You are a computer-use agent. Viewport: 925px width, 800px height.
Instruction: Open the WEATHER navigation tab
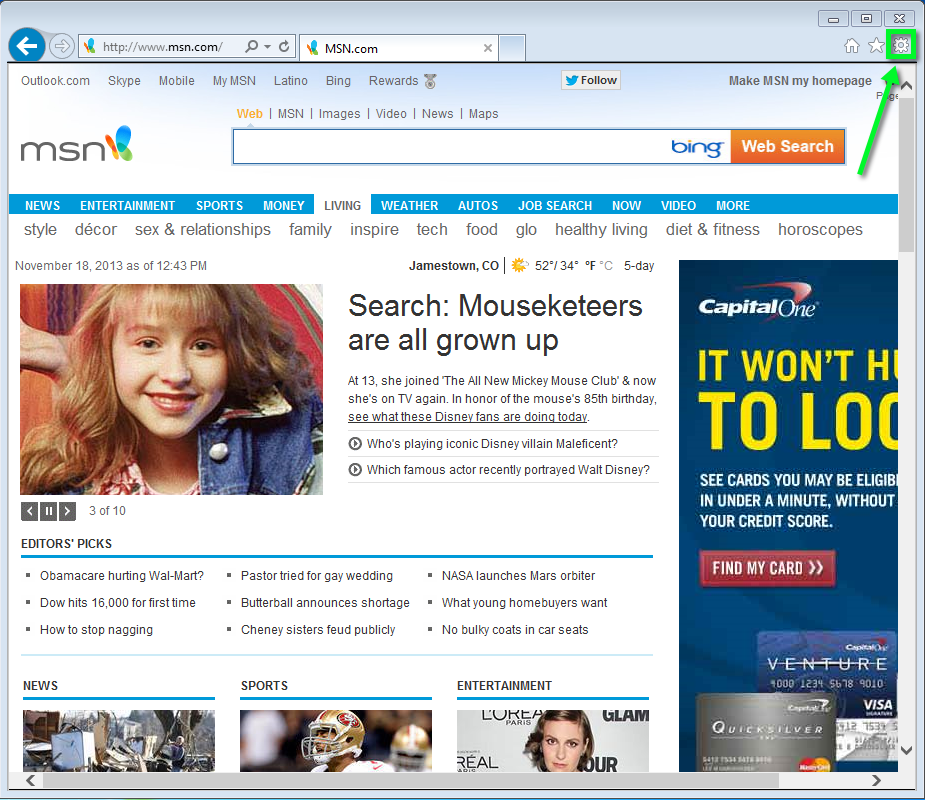409,205
